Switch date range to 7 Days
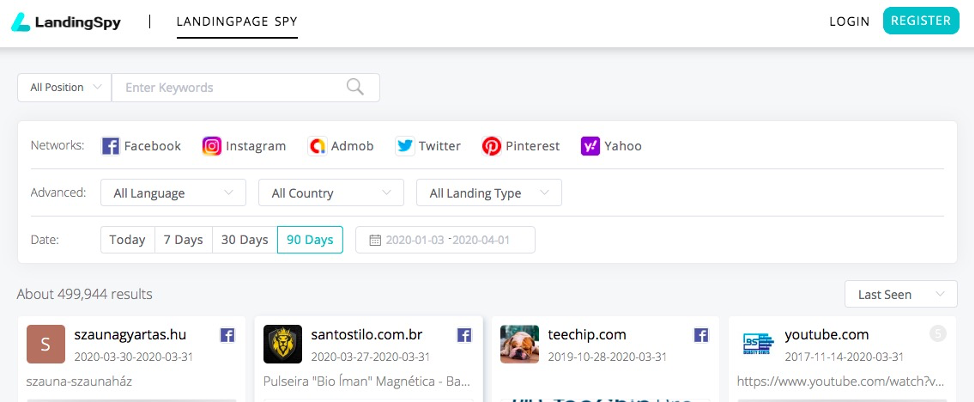The height and width of the screenshot is (402, 974). (x=183, y=240)
